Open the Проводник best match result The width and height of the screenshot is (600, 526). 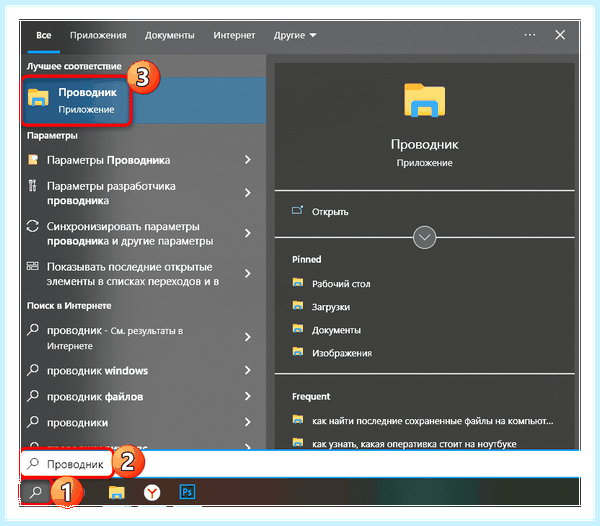144,101
